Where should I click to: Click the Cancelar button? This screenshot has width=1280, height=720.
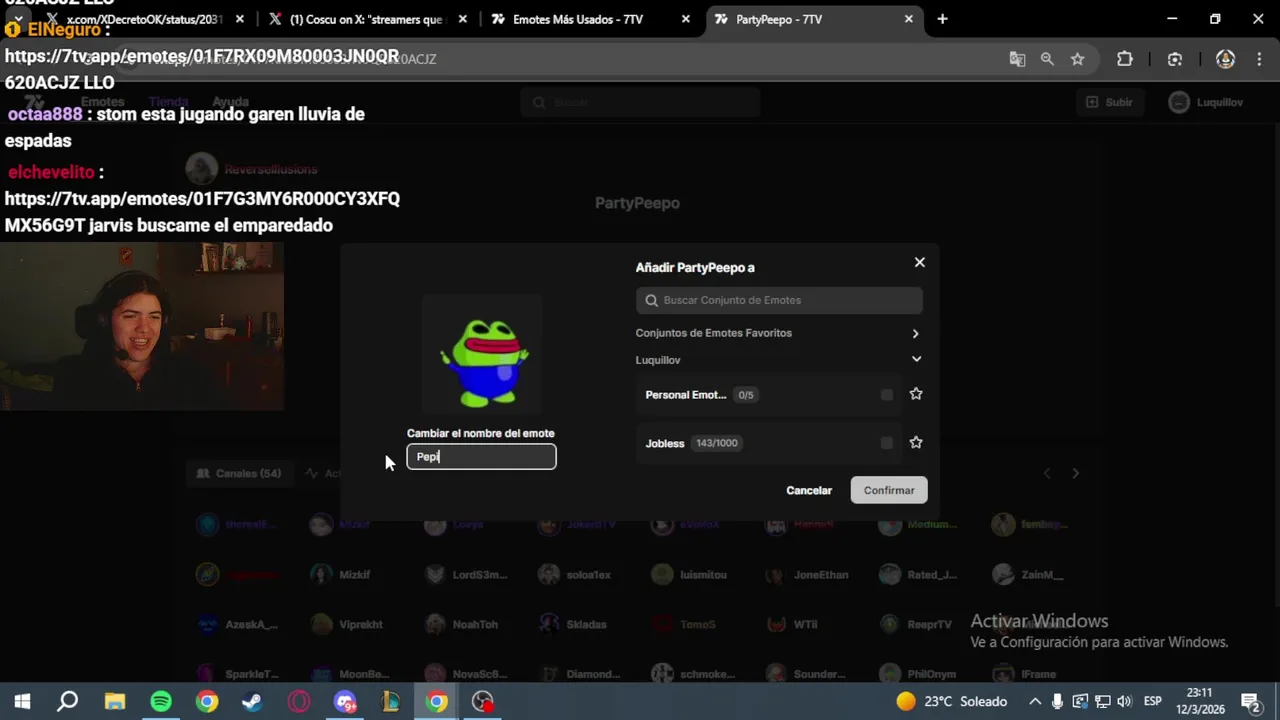click(809, 490)
